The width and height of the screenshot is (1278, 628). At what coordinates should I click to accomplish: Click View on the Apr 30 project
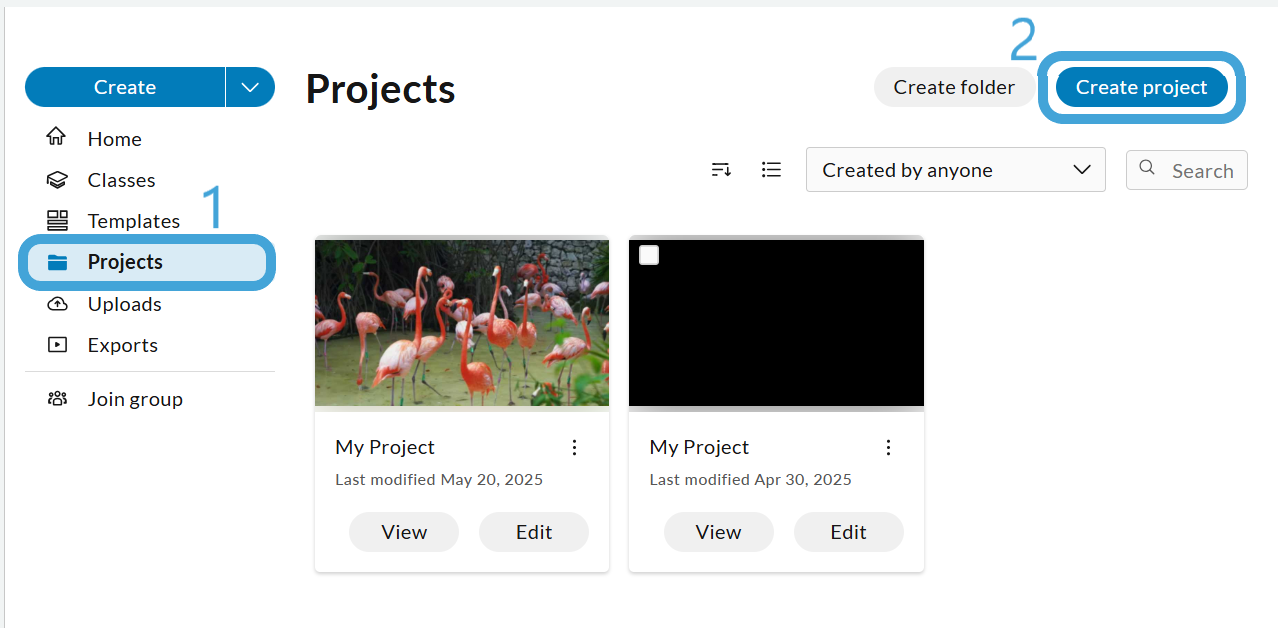pos(718,532)
